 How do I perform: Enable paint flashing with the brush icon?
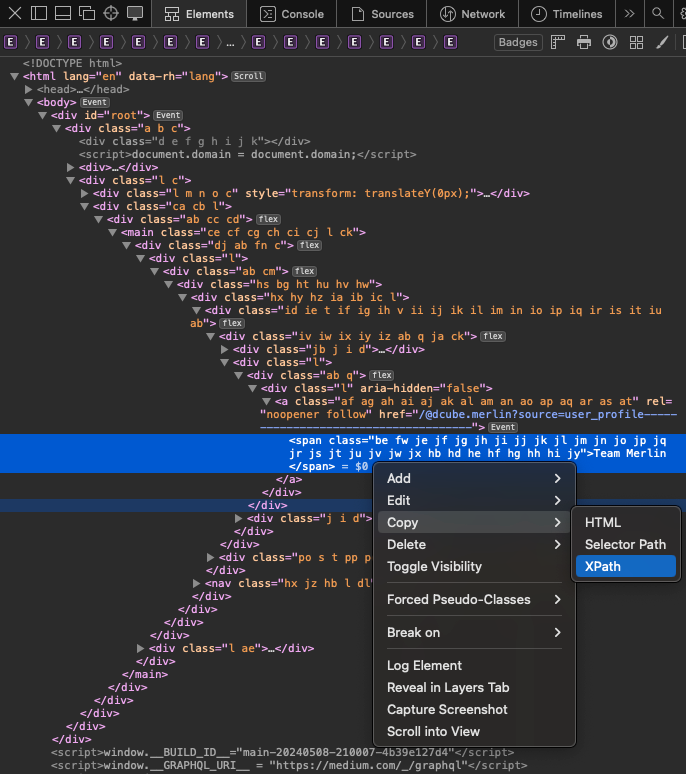(662, 42)
